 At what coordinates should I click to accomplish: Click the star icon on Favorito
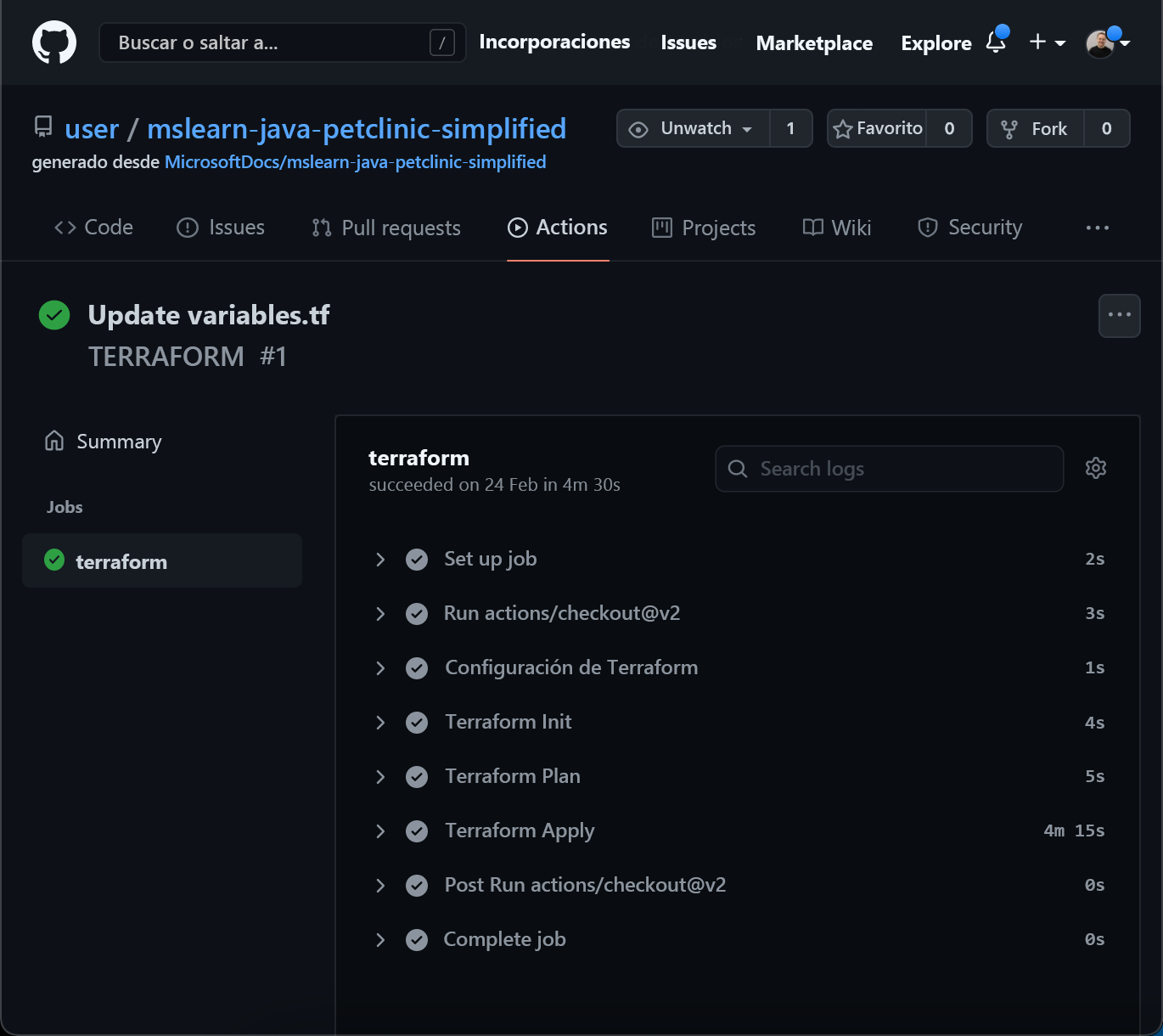(x=842, y=129)
